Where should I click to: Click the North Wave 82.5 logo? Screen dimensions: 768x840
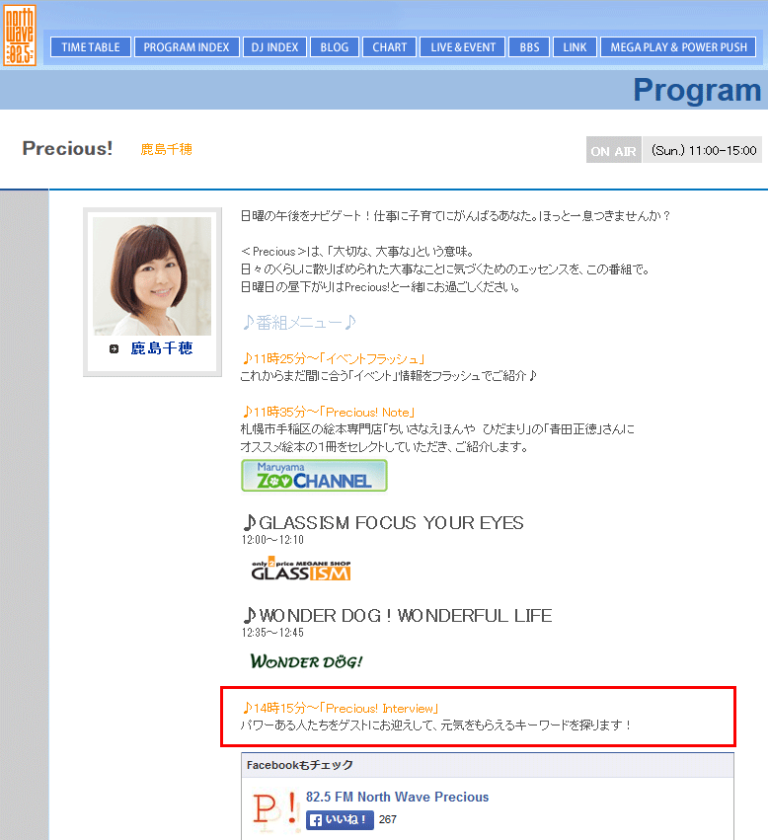21,35
